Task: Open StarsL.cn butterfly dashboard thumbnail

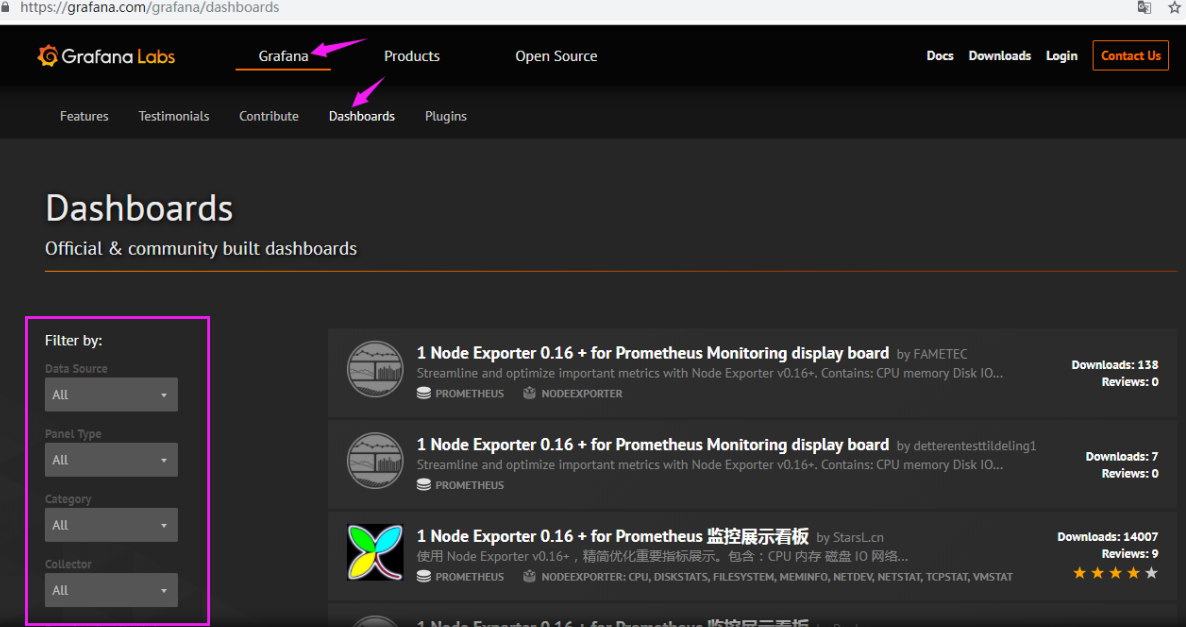Action: pos(375,552)
